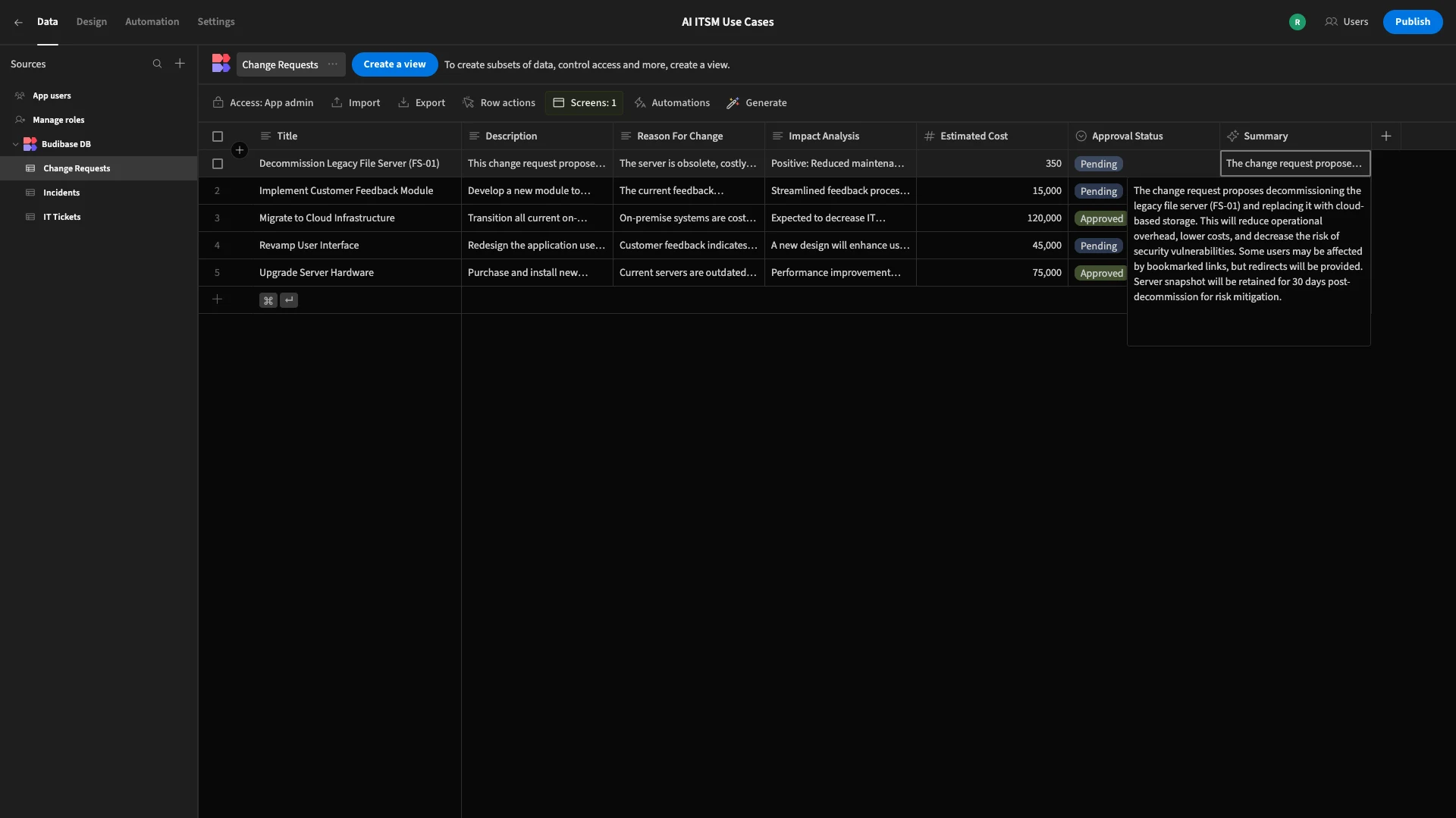1456x818 pixels.
Task: Open Change Requests options ellipsis menu
Action: click(332, 64)
